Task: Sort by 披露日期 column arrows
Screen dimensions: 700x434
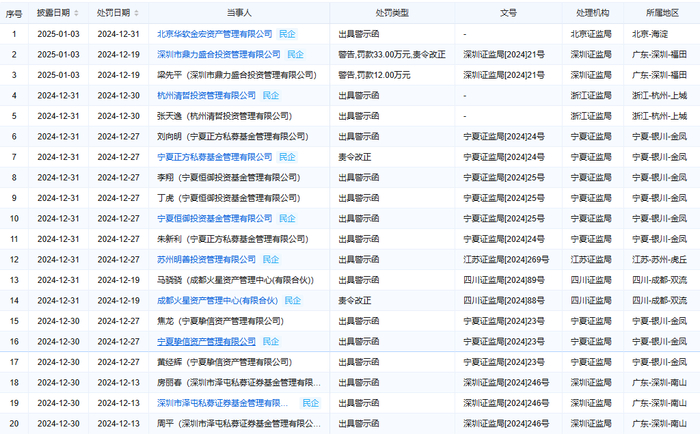Action: [76, 13]
